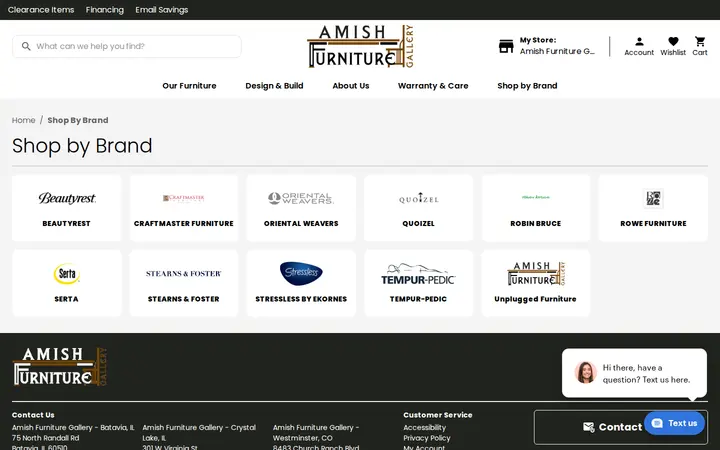The image size is (720, 450).
Task: Click the My Store store name text
Action: (x=557, y=51)
